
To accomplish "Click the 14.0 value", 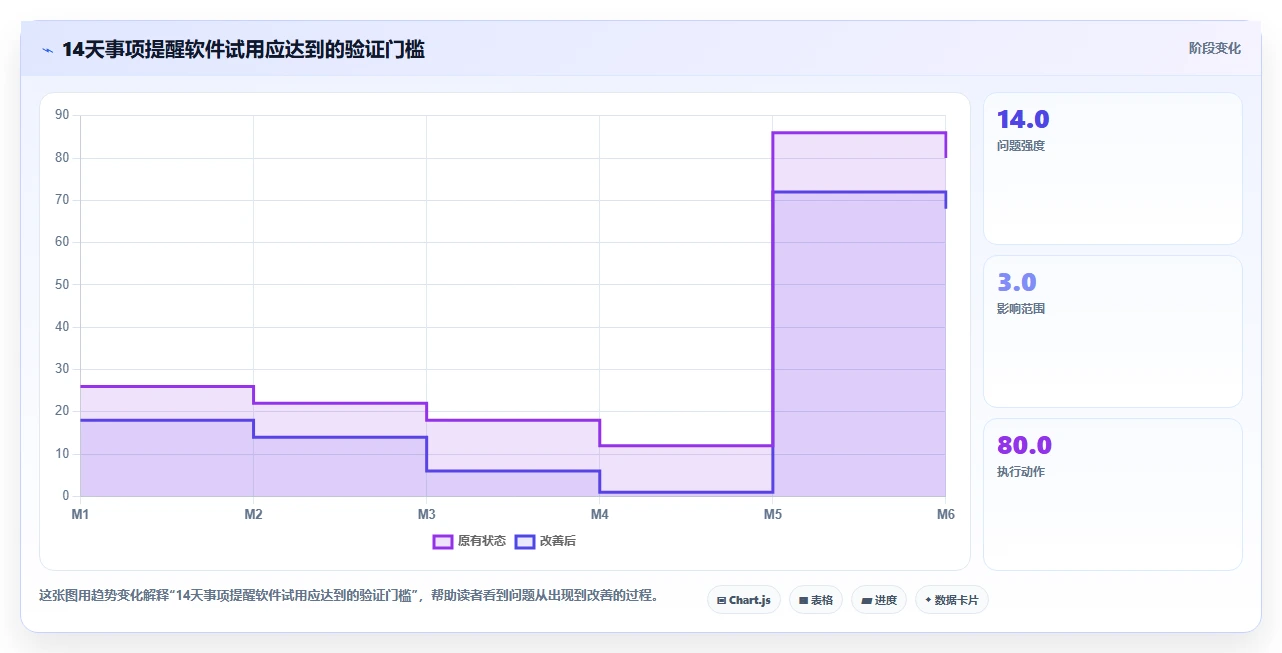I will (1023, 120).
